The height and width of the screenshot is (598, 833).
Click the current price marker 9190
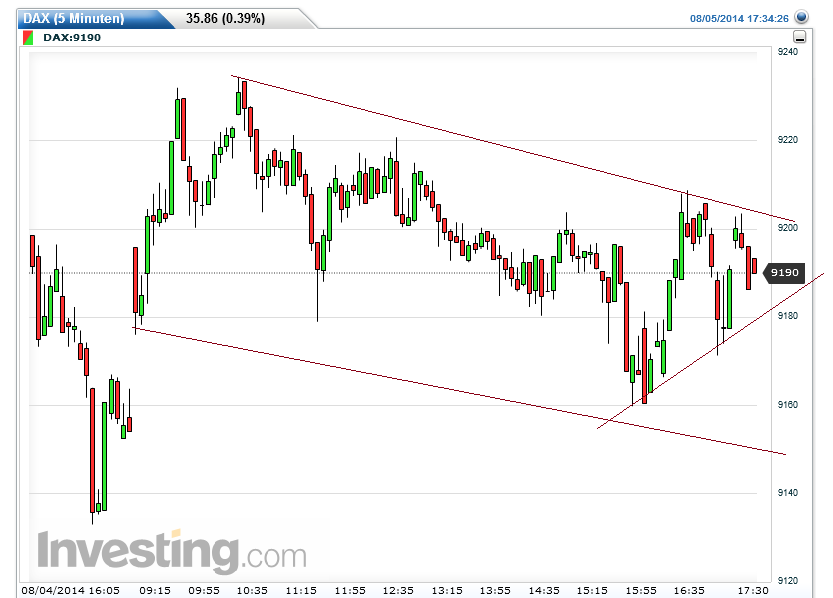784,272
